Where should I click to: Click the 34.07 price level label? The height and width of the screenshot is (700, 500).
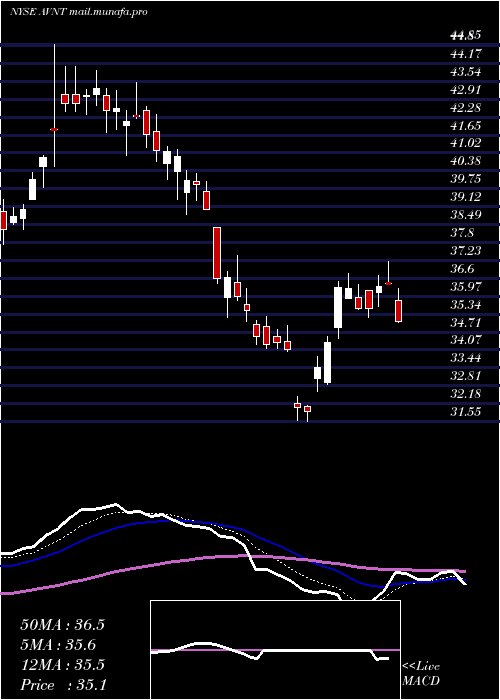click(466, 340)
